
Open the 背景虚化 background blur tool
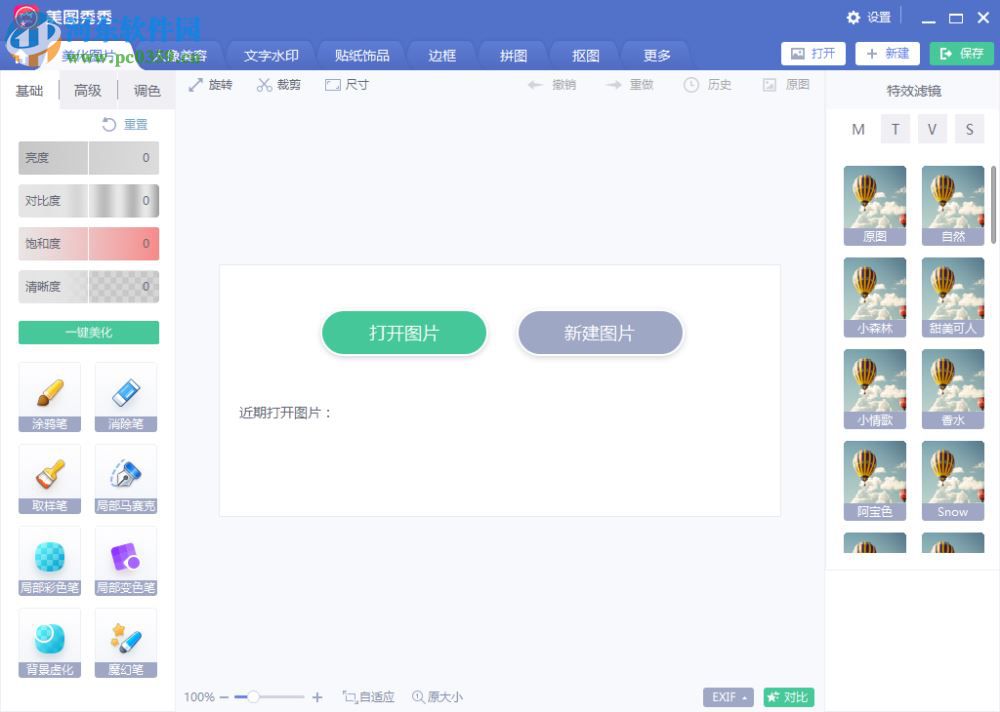[x=49, y=644]
